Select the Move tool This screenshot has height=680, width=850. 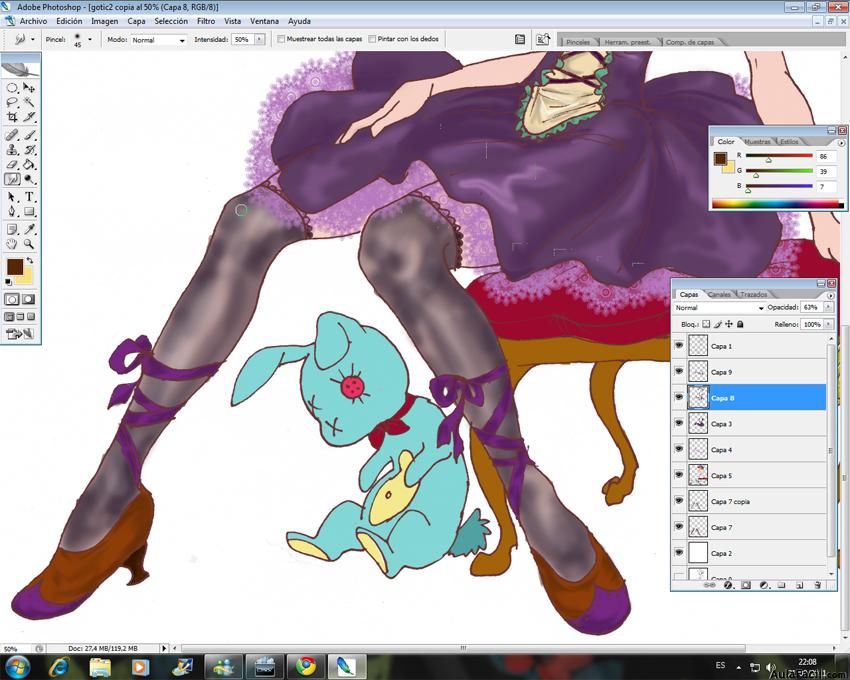point(29,88)
